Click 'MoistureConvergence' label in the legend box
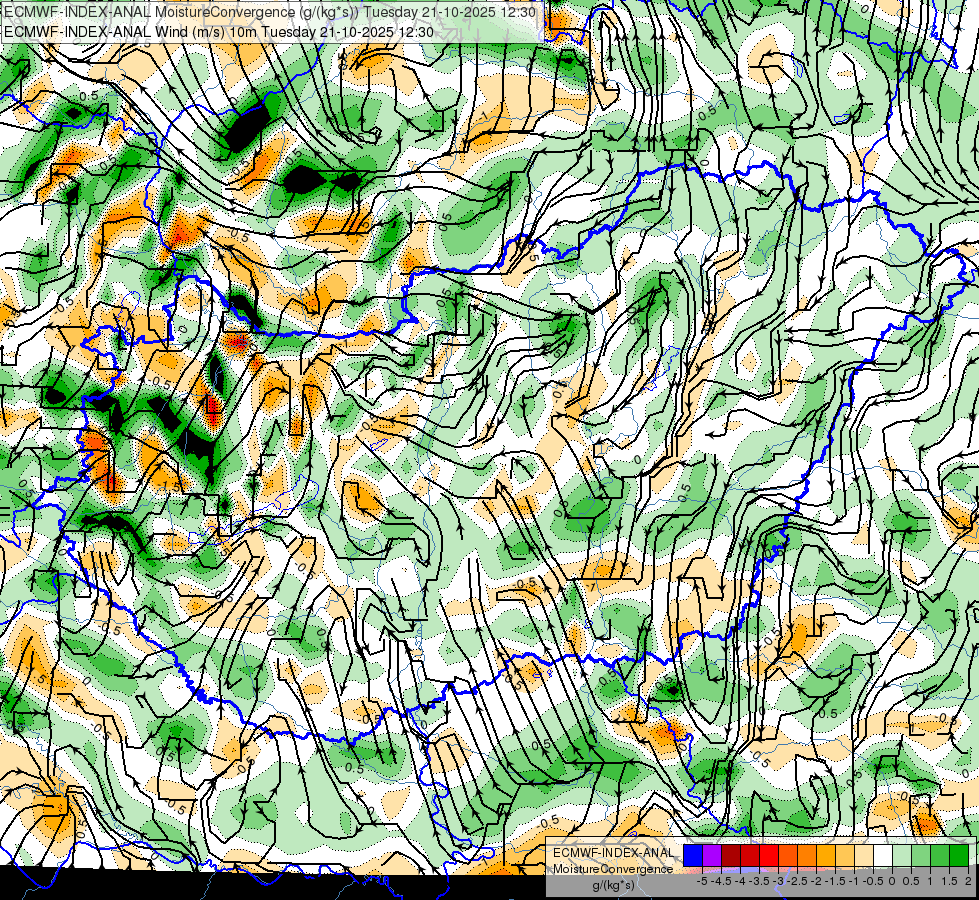Image resolution: width=979 pixels, height=900 pixels. pyautogui.click(x=613, y=869)
